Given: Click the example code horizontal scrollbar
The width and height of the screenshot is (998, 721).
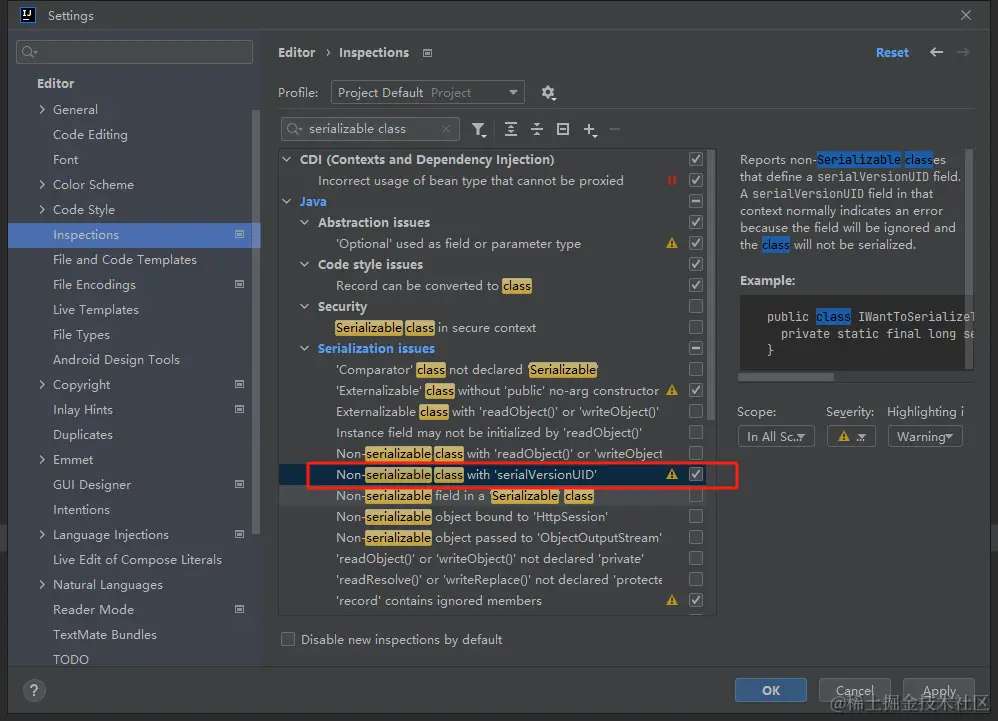Looking at the screenshot, I should tap(785, 377).
